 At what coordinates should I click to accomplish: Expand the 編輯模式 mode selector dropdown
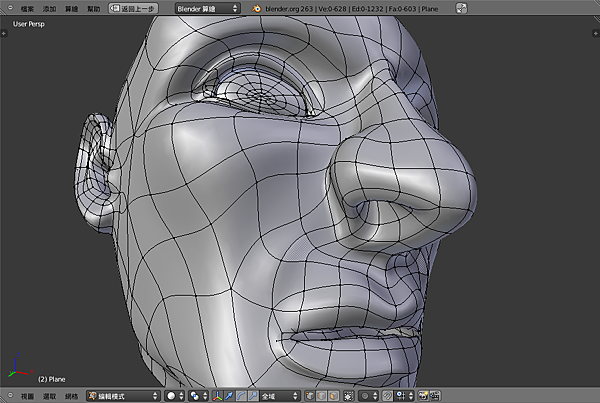click(x=121, y=396)
